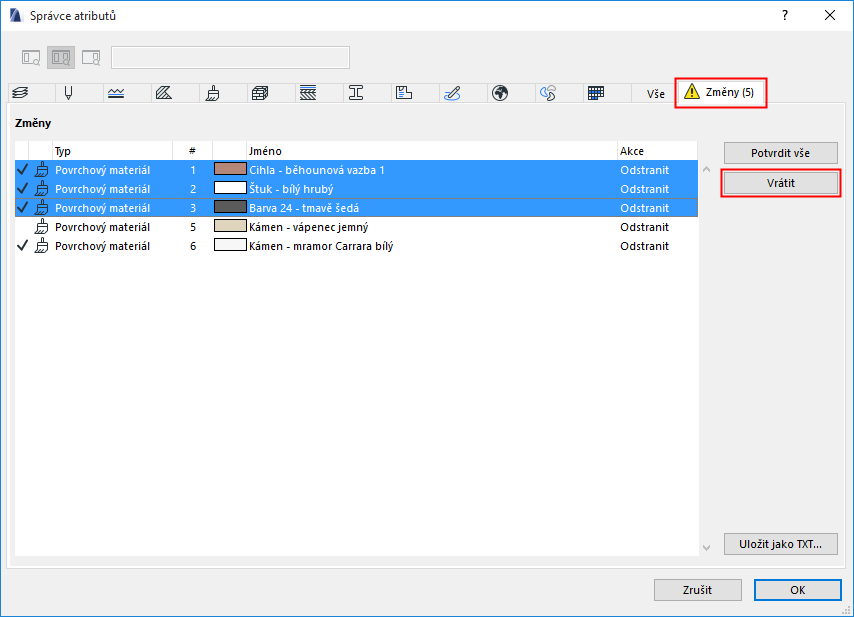Click surface icon in row number 5
This screenshot has height=617, width=854.
click(41, 227)
